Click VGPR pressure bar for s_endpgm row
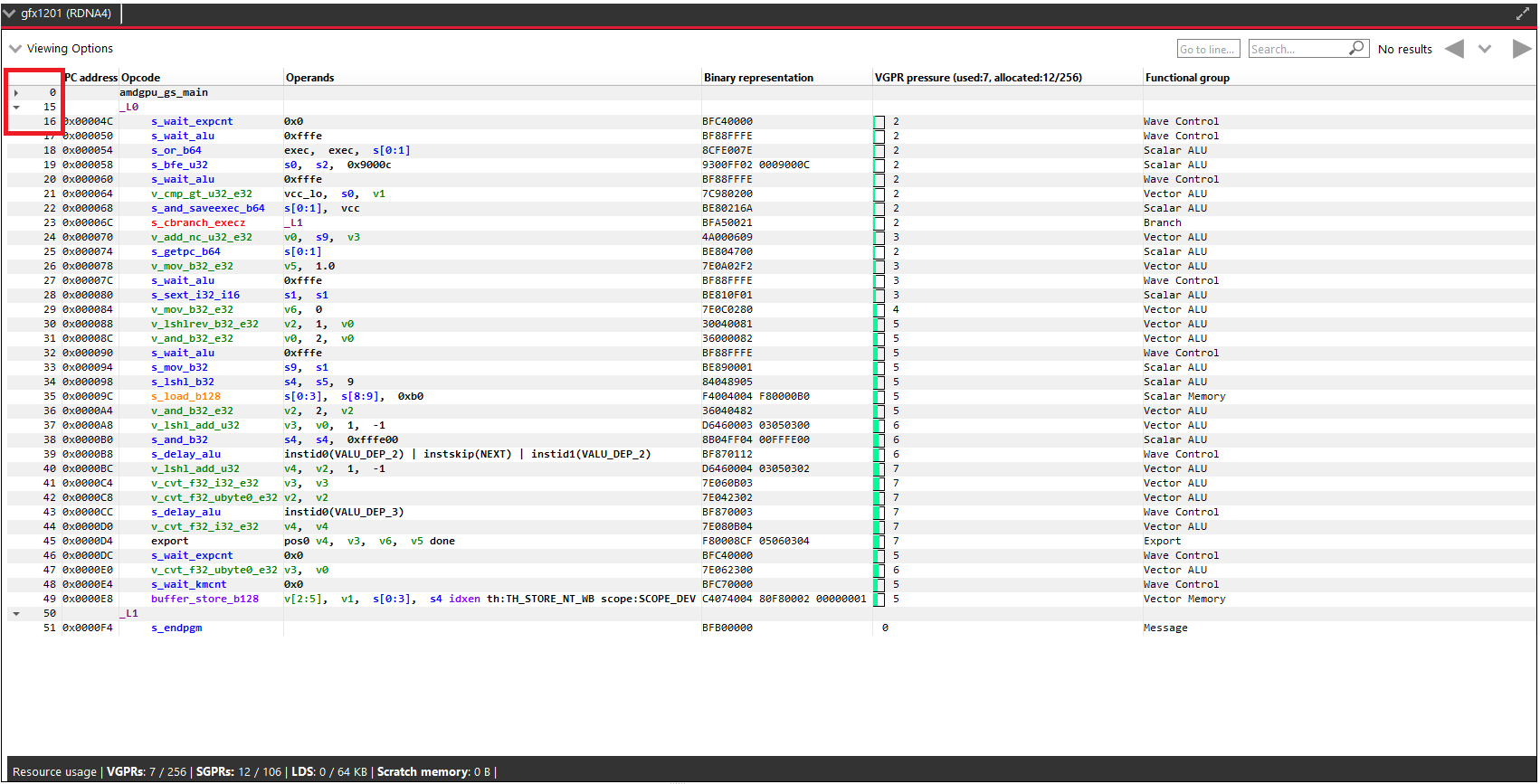This screenshot has width=1540, height=784. click(884, 628)
